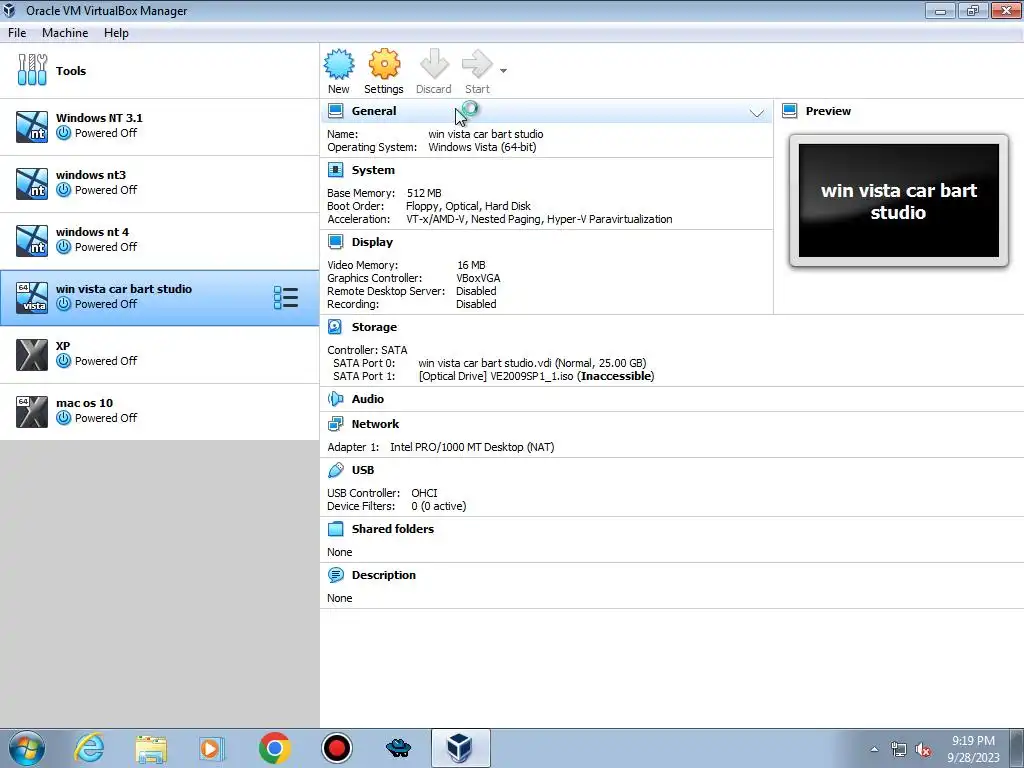This screenshot has width=1024, height=768.
Task: Open the Start button dropdown arrow
Action: (x=503, y=71)
